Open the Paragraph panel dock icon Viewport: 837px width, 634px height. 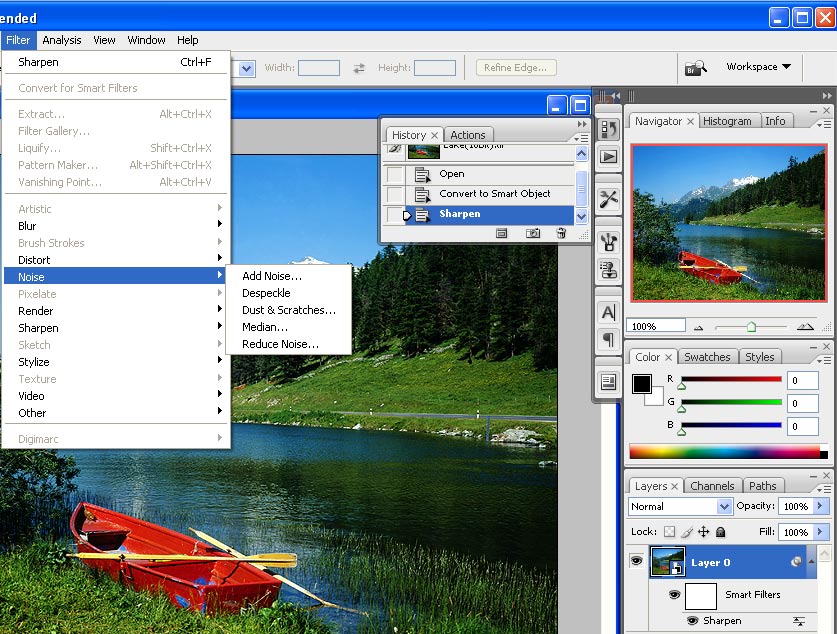[x=608, y=339]
